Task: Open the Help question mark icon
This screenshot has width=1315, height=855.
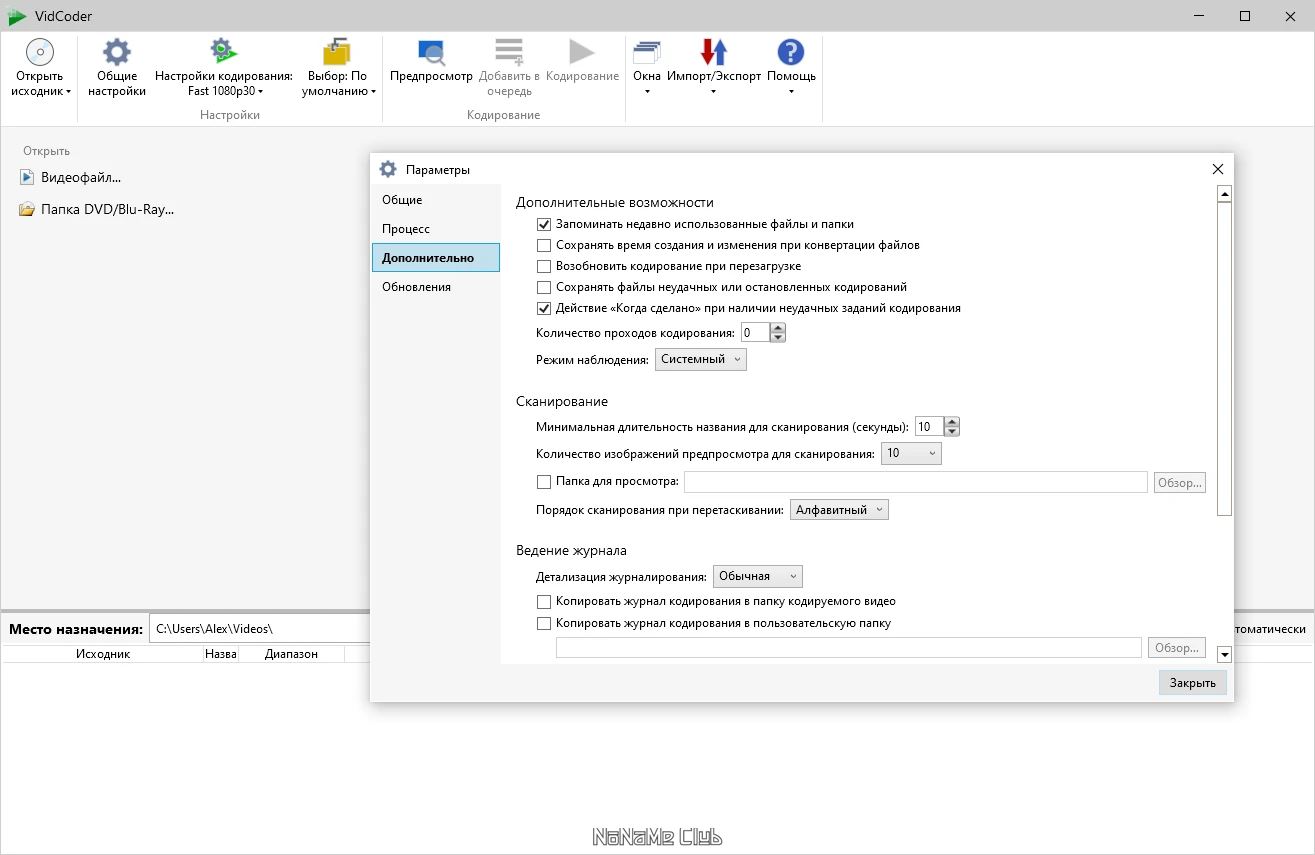Action: [x=791, y=52]
